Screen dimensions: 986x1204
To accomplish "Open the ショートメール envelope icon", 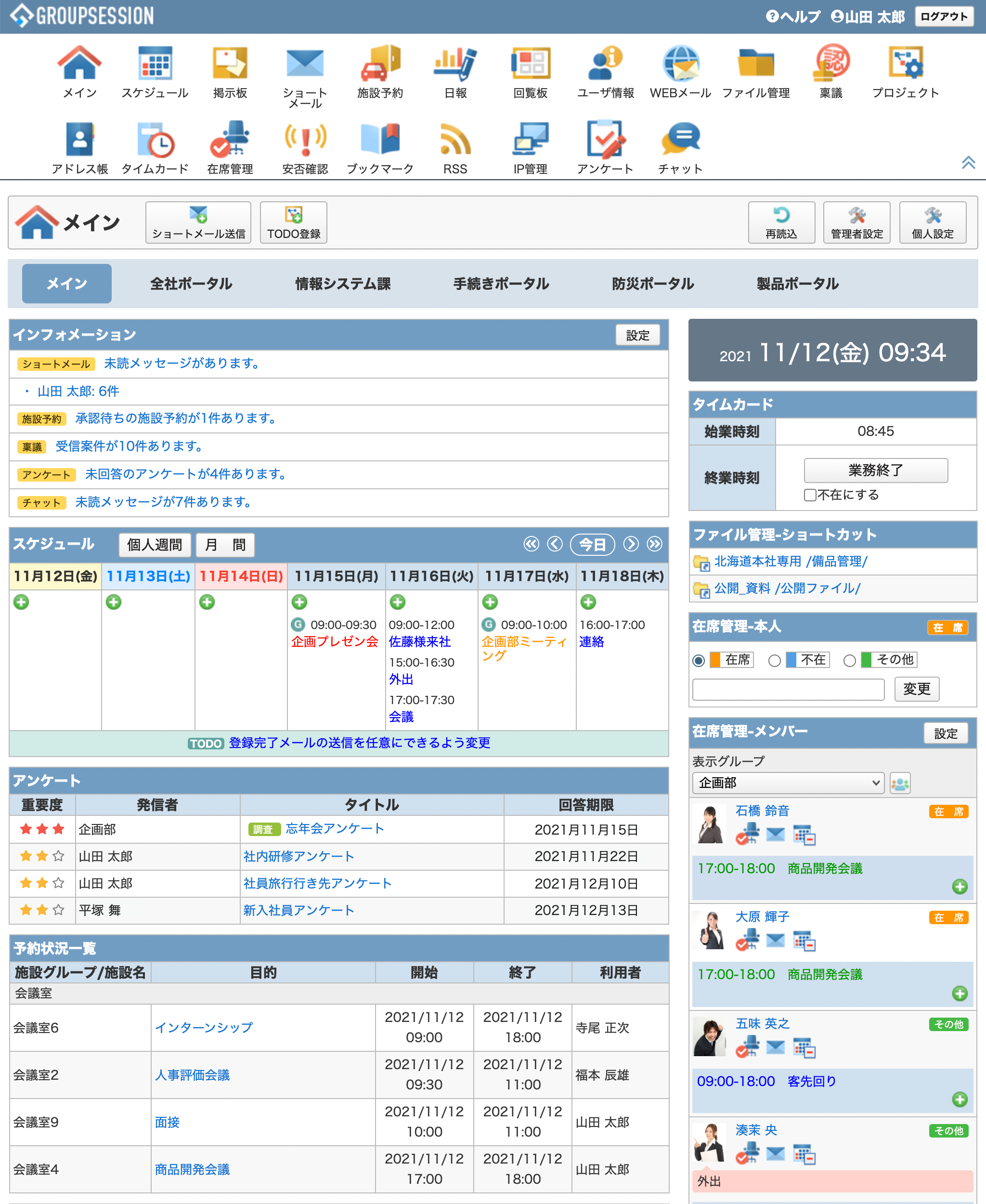I will 305,63.
